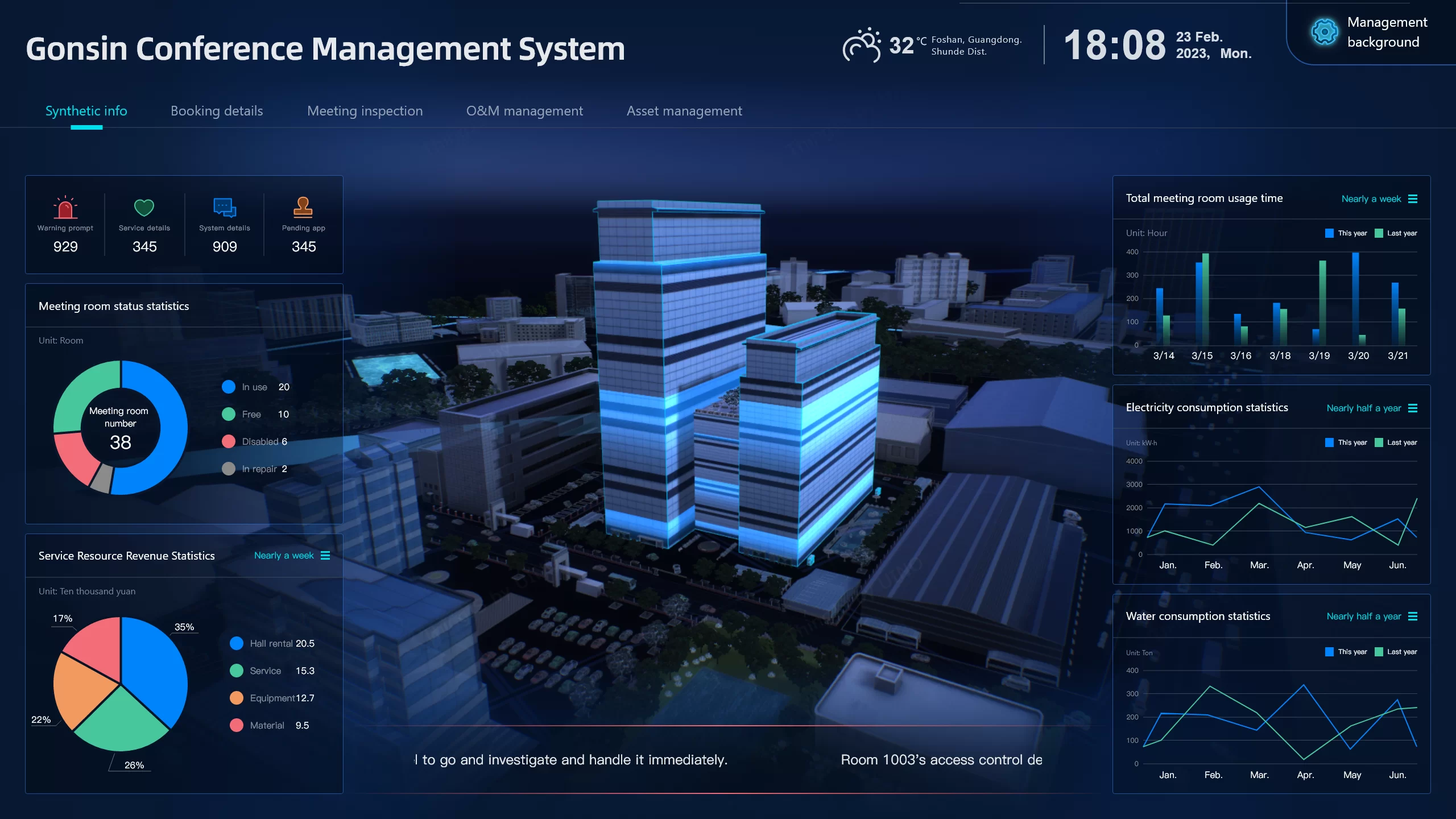Click the Pending app stamp icon

click(x=303, y=207)
